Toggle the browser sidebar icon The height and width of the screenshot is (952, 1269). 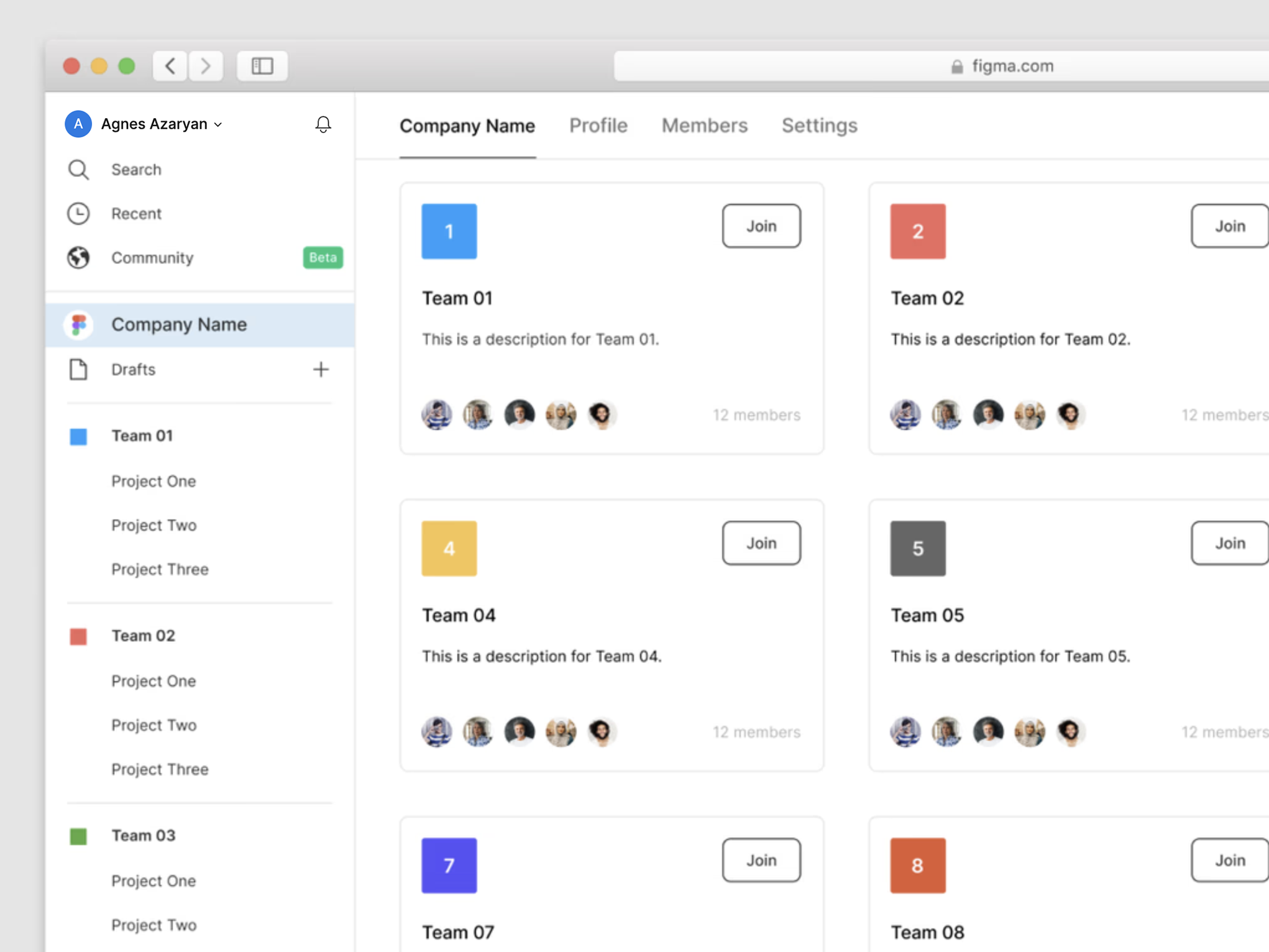coord(262,66)
